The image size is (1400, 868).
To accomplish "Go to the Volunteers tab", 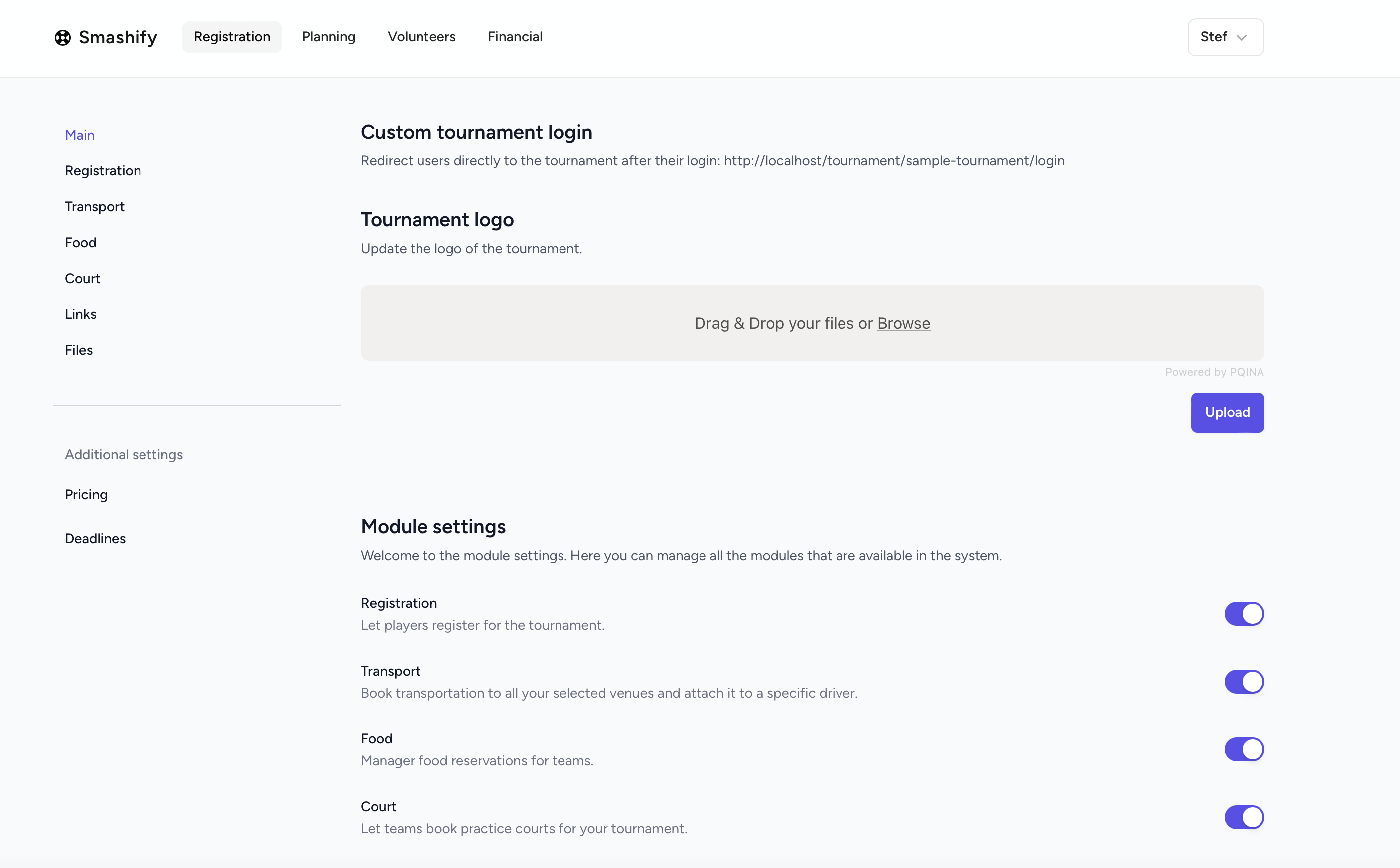I will click(421, 37).
